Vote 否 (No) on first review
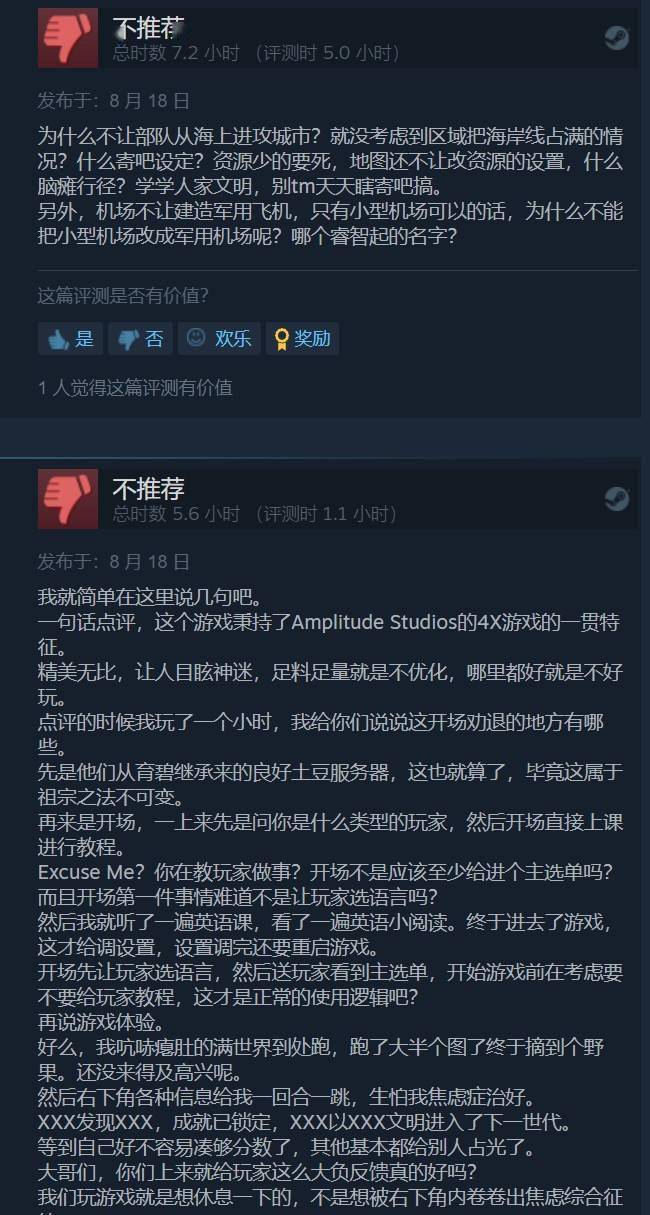 (x=140, y=338)
